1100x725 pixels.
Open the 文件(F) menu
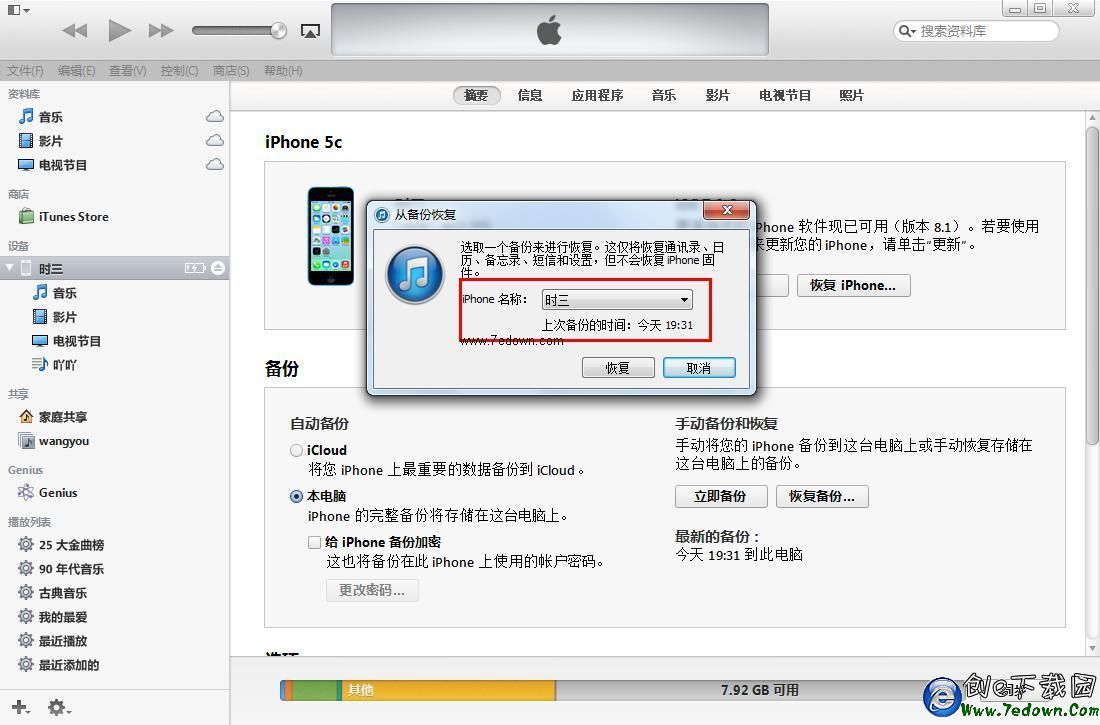tap(25, 70)
